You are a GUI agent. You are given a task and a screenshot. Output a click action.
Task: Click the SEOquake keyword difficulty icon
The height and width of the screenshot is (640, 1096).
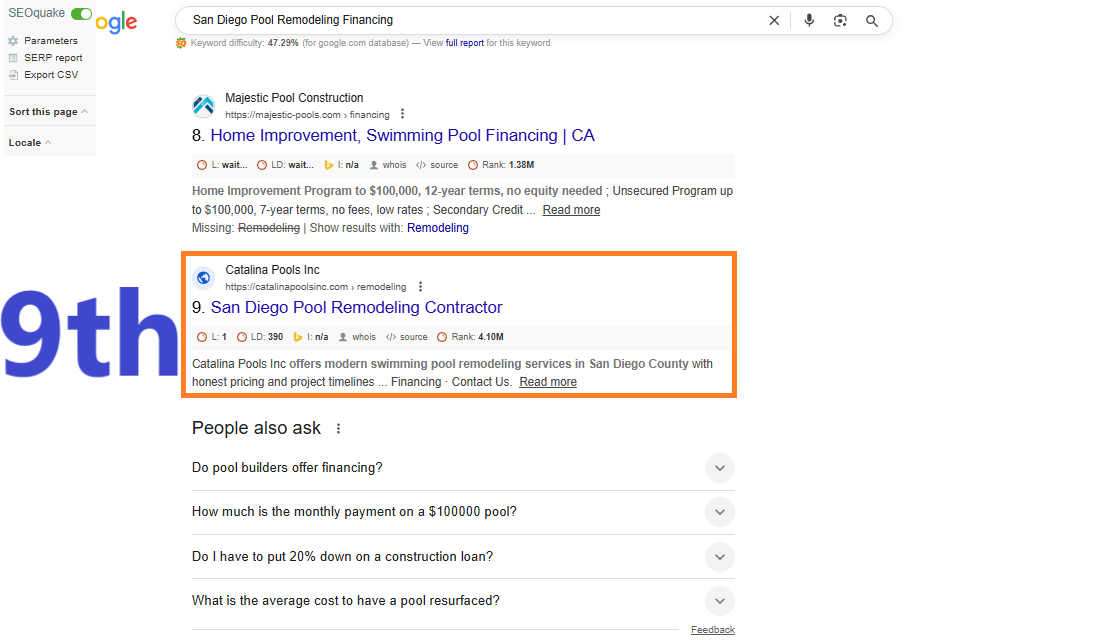(181, 43)
